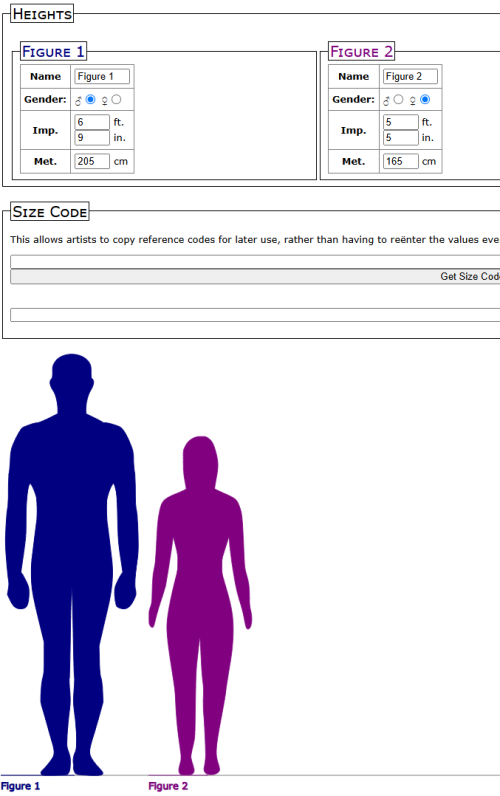
Task: Click the size code text field above the button
Action: (255, 261)
